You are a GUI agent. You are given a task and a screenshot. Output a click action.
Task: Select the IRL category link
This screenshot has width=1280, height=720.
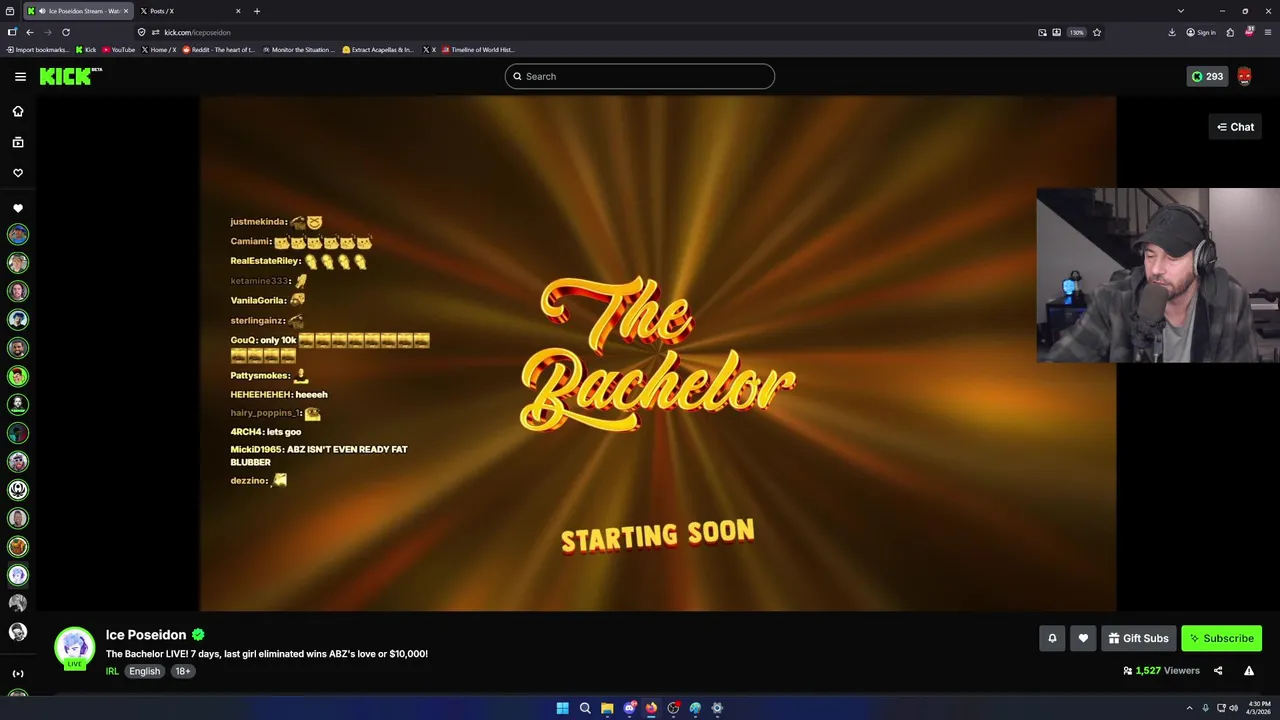112,671
